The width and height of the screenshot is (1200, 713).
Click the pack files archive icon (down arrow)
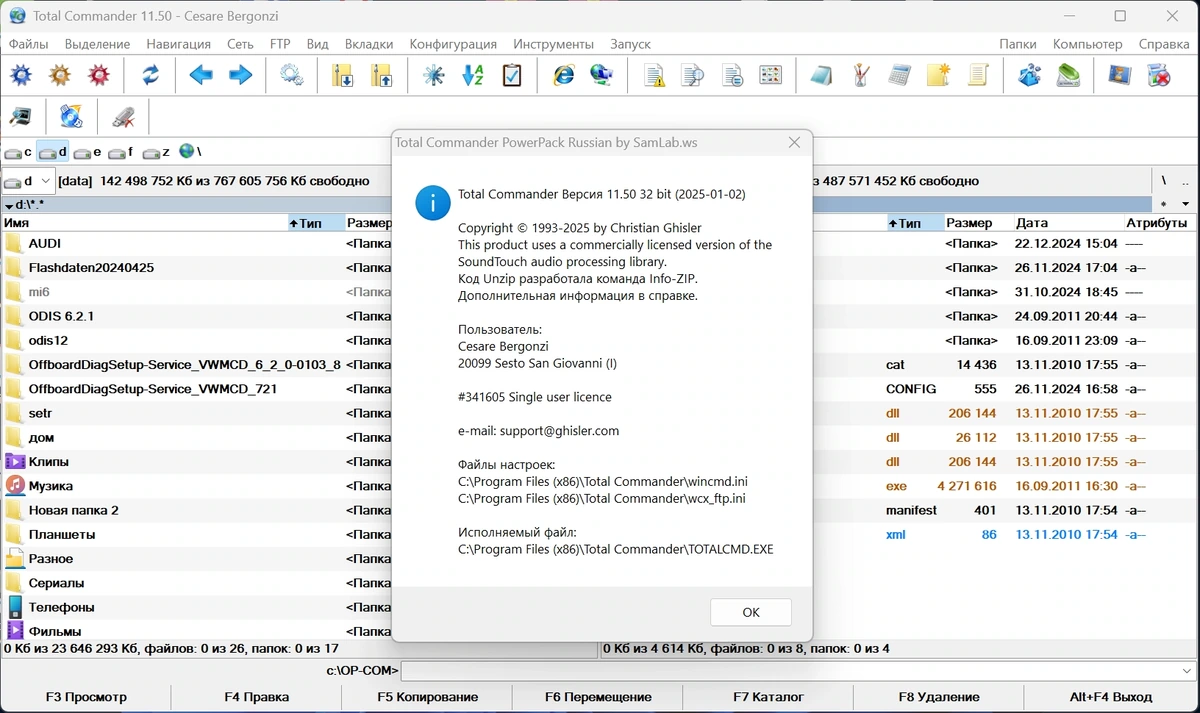pyautogui.click(x=342, y=75)
